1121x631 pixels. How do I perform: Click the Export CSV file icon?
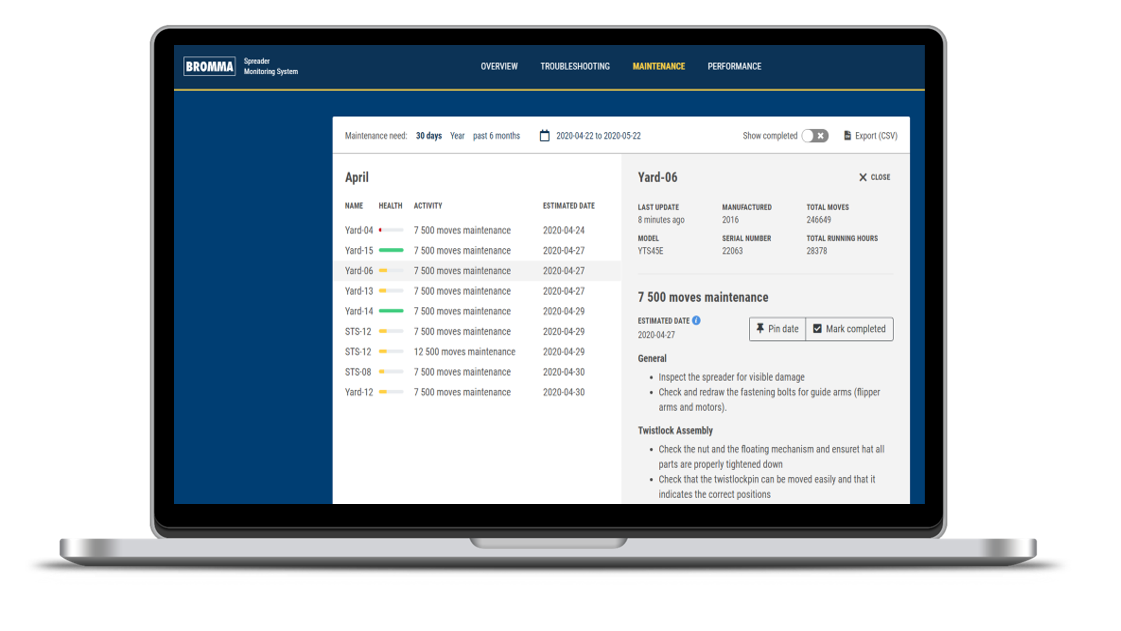point(847,136)
